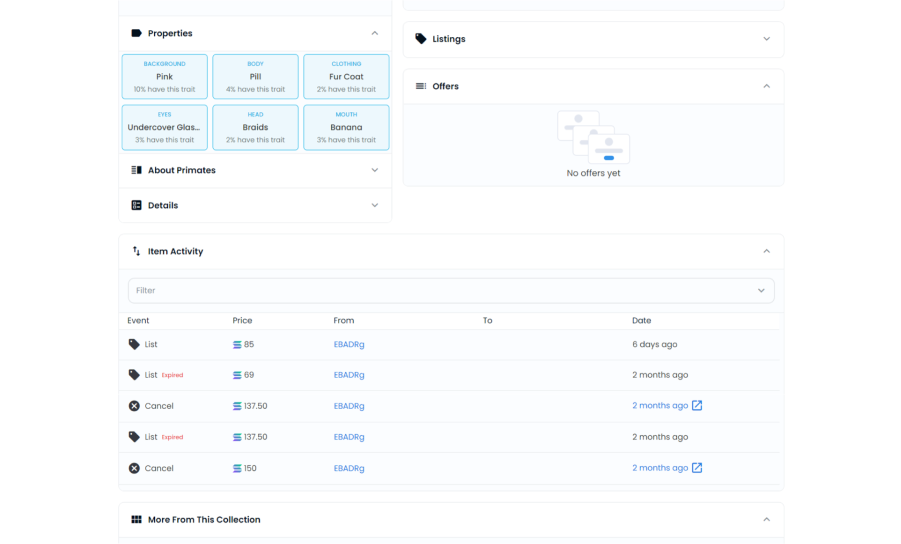Screen dimensions: 901x544
Task: Click the Listings tag icon
Action: [421, 38]
